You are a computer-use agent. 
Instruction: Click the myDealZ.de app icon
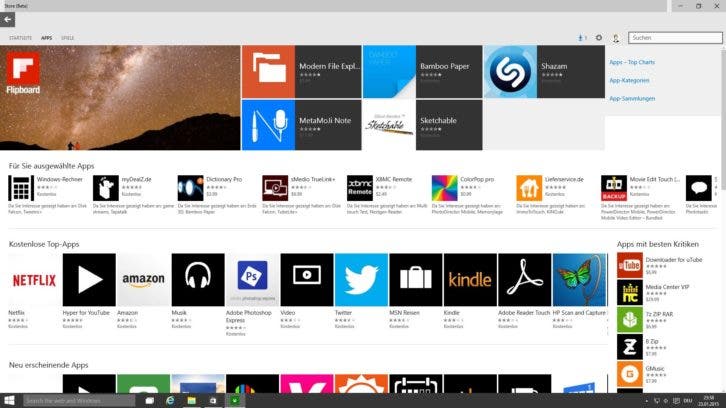click(106, 188)
